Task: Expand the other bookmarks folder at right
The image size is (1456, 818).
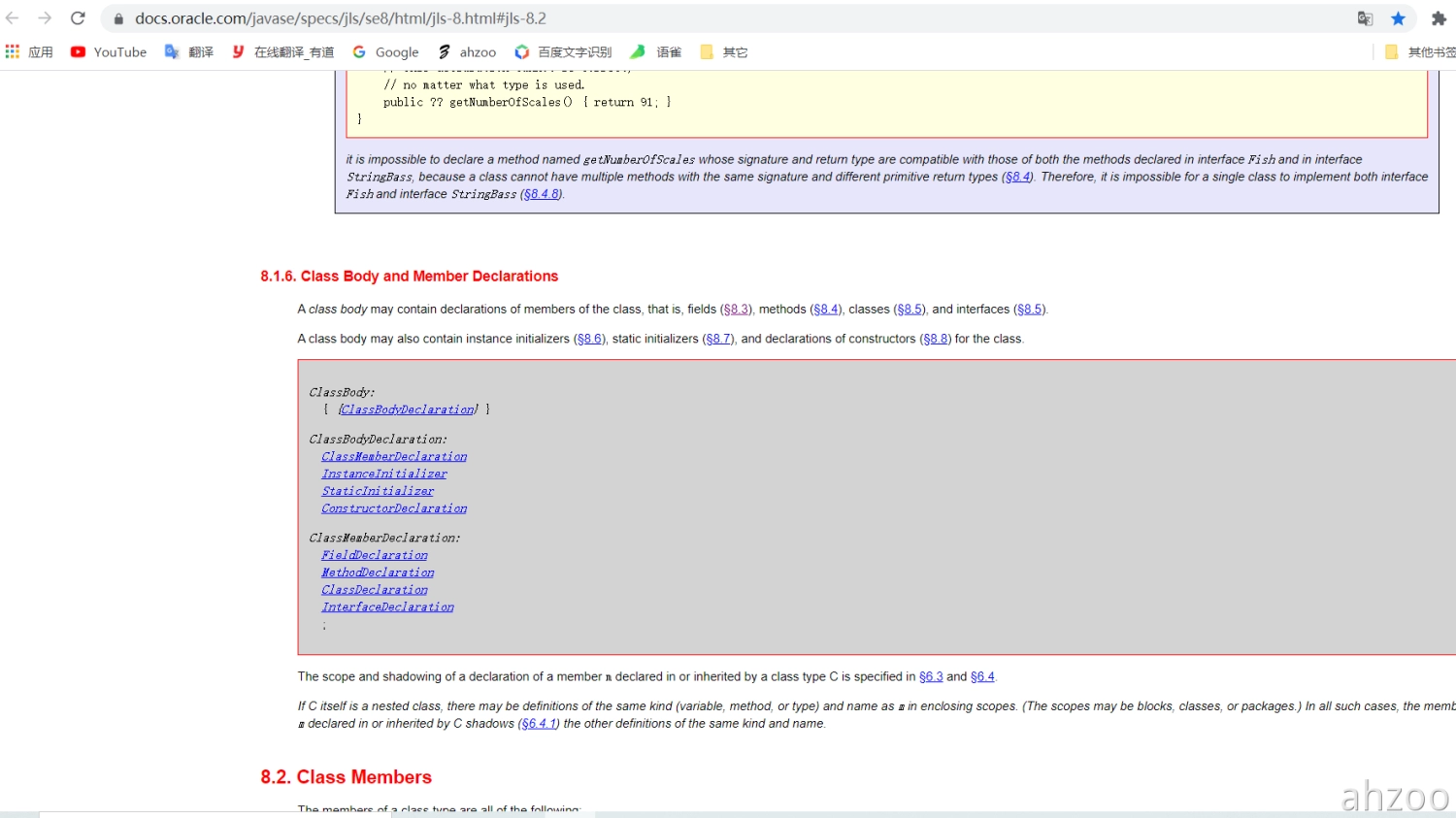Action: tap(1420, 52)
